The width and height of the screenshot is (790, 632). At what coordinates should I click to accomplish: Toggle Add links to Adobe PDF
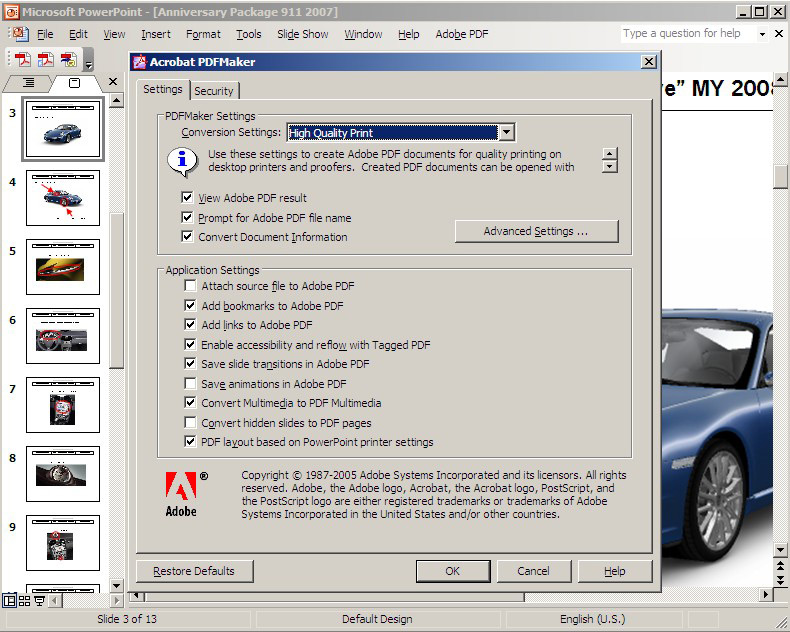(190, 325)
